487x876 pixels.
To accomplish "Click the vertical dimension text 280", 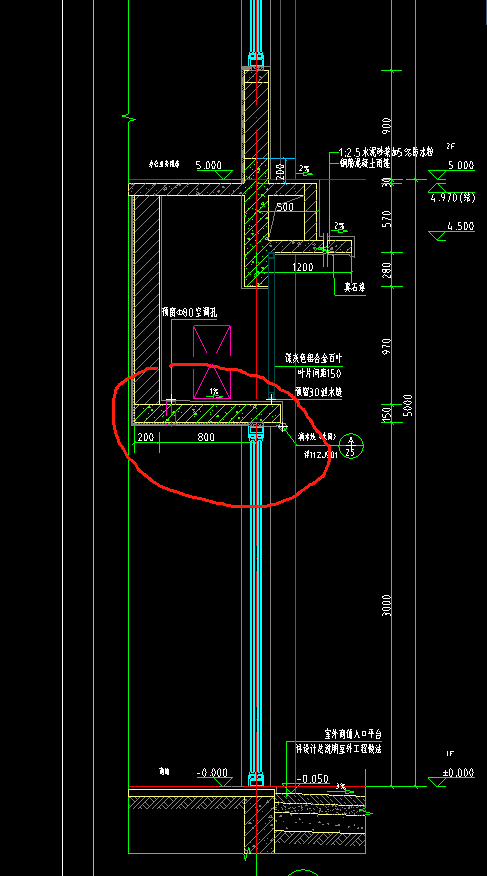I will click(387, 270).
